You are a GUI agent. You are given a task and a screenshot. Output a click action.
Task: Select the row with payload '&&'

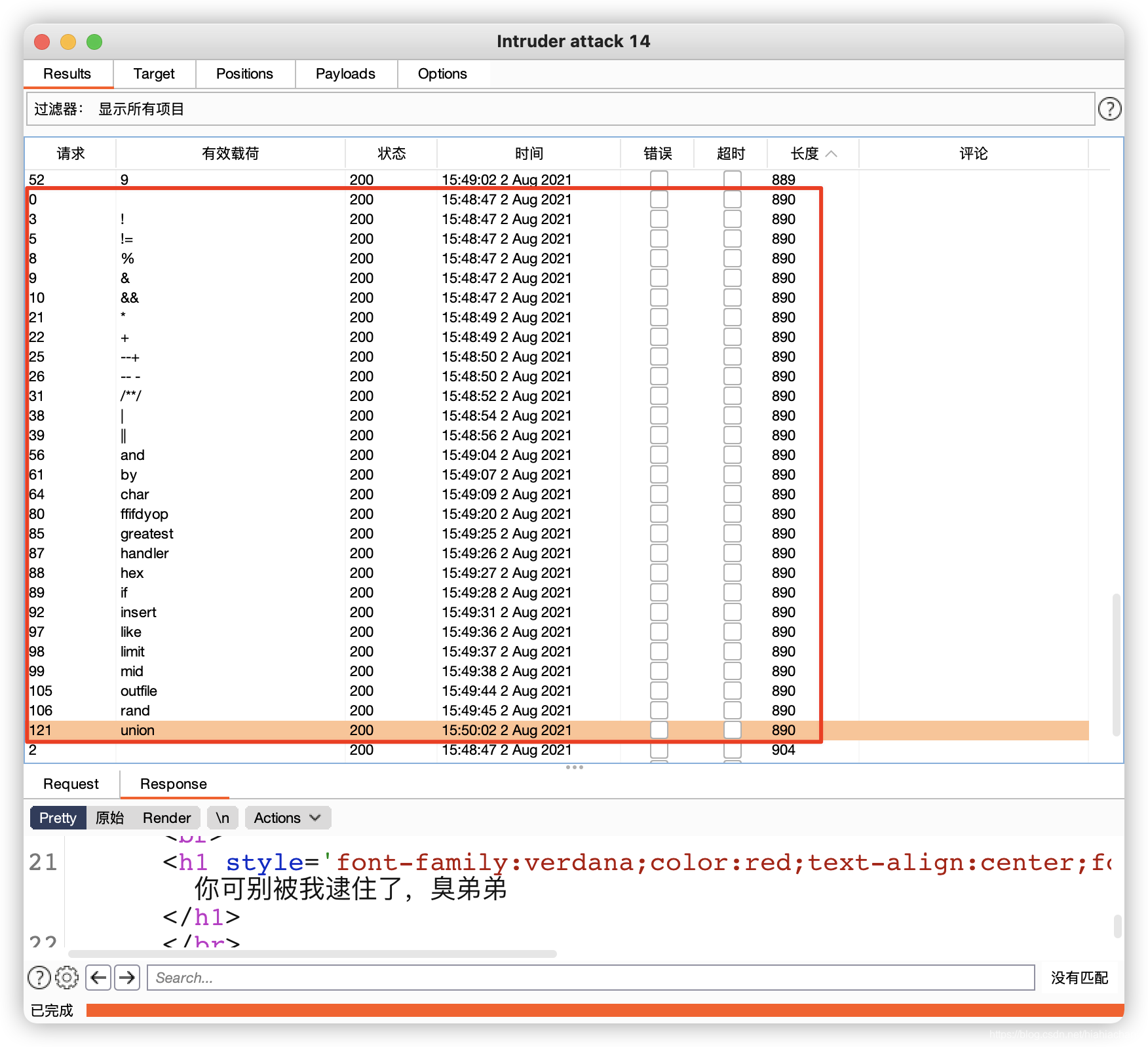click(x=558, y=297)
